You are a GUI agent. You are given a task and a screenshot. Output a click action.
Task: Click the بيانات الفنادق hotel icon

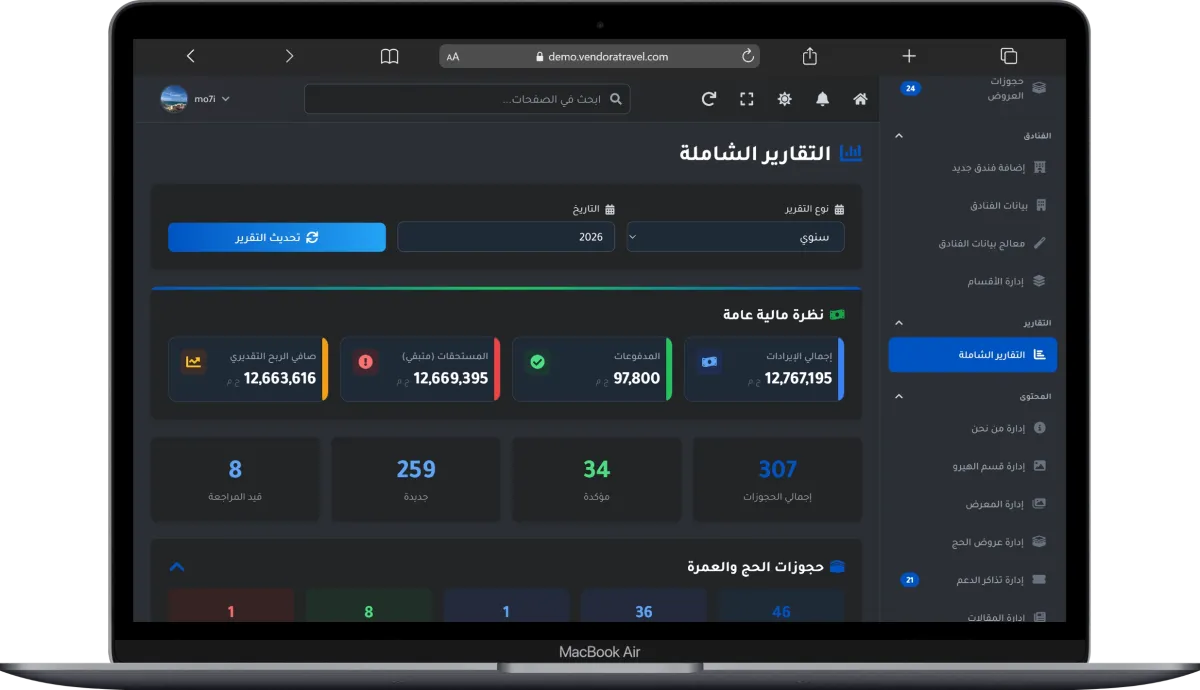click(x=1040, y=205)
